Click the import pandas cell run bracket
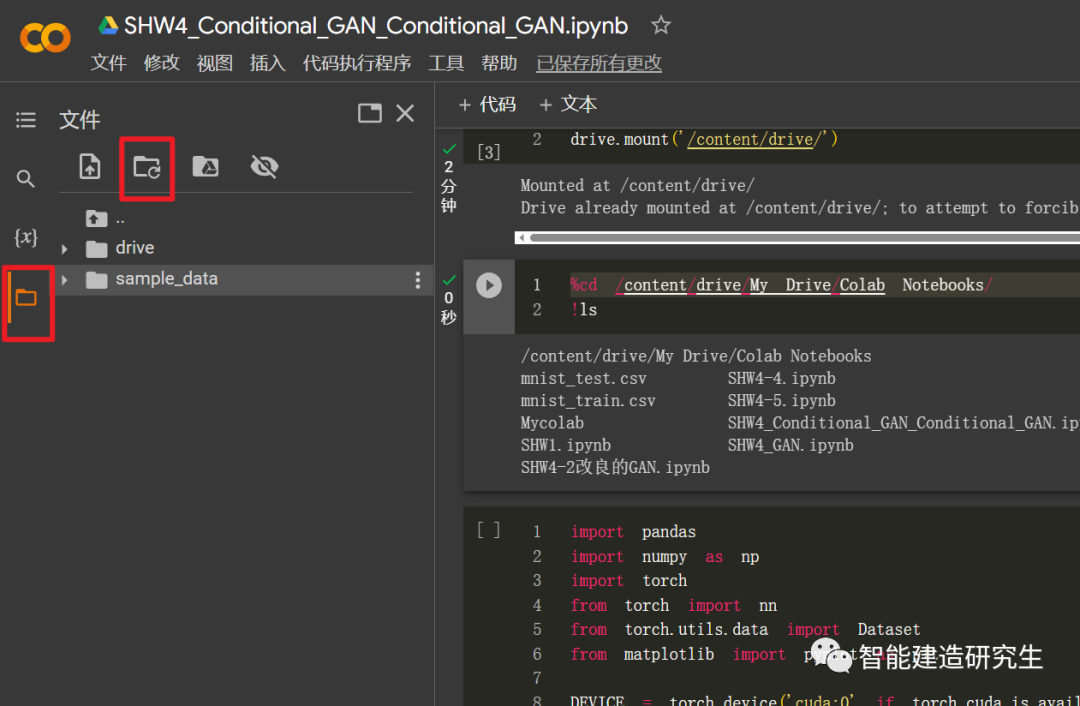 tap(489, 530)
